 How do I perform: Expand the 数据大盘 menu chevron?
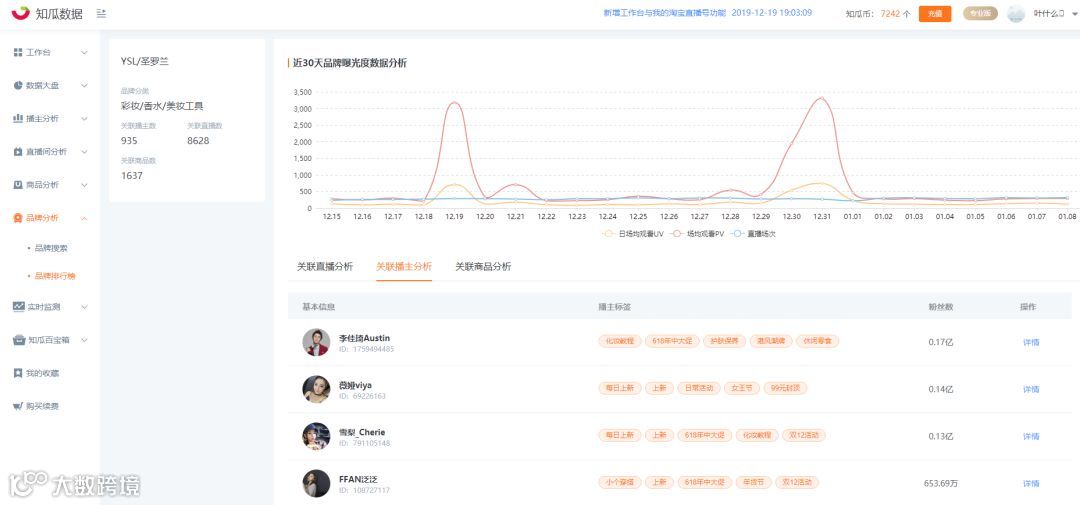click(x=84, y=85)
